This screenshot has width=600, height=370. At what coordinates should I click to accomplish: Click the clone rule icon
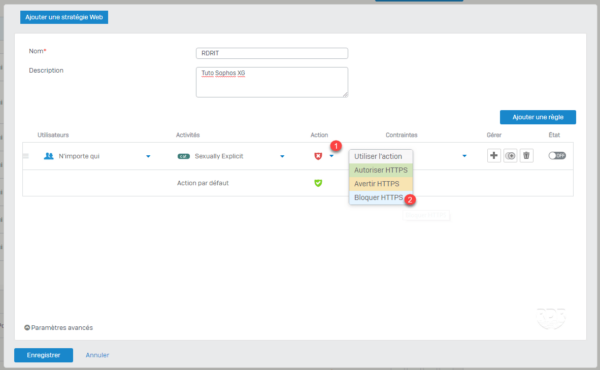[510, 156]
